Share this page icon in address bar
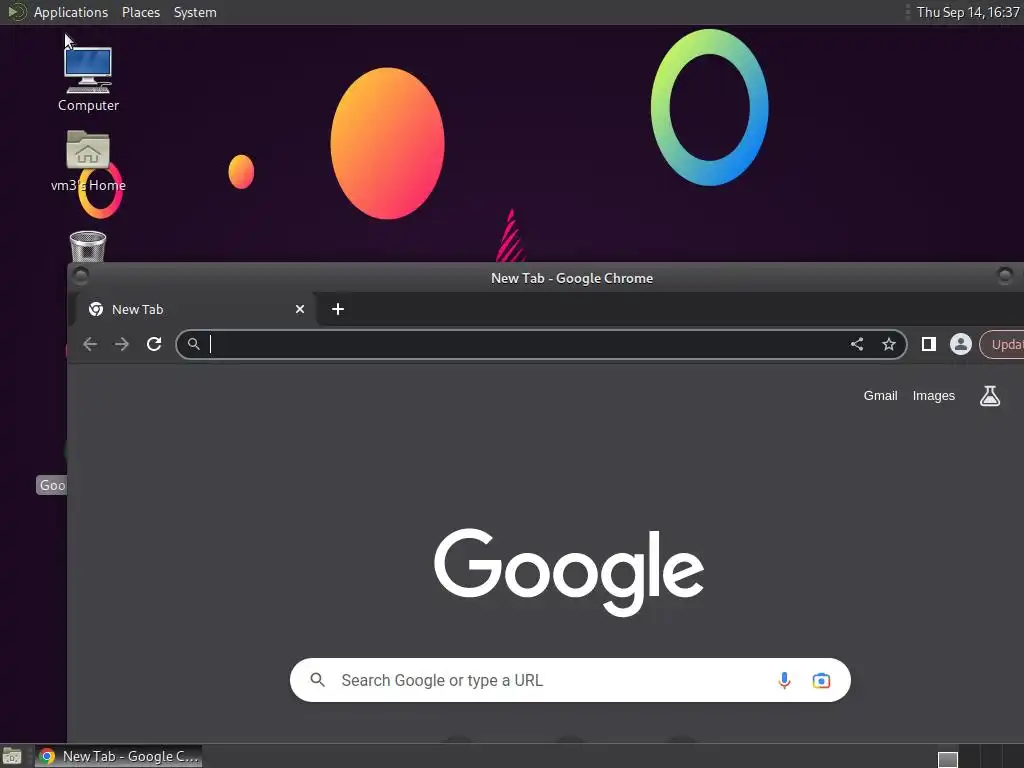 [x=857, y=344]
